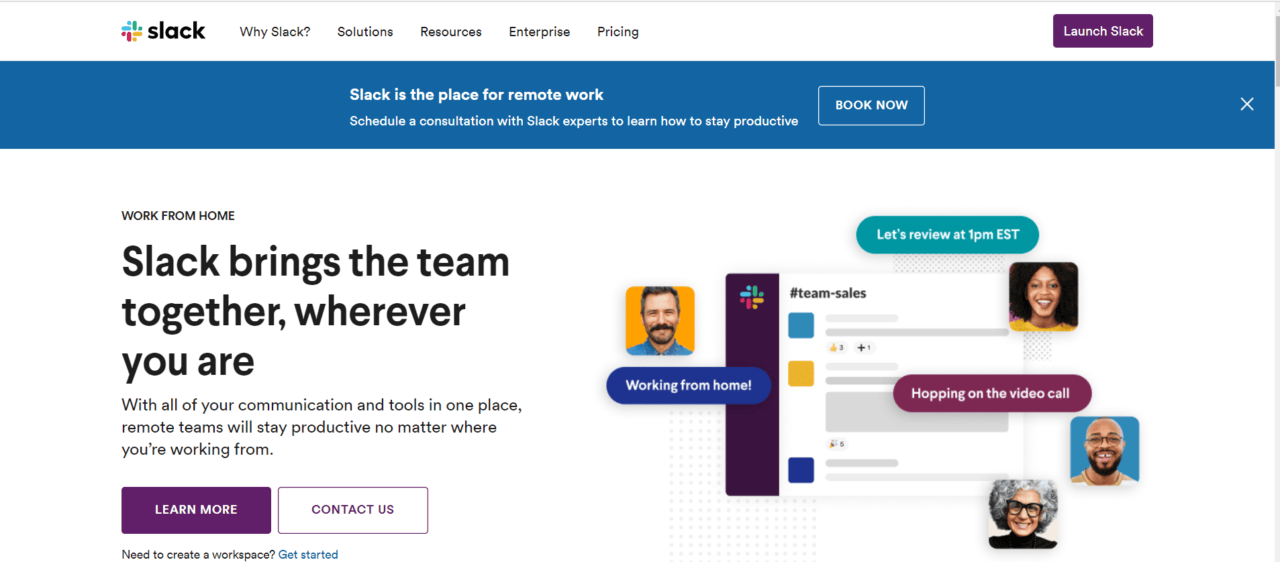The height and width of the screenshot is (562, 1280).
Task: Select the blue square avatar in #team-sales
Action: (801, 325)
